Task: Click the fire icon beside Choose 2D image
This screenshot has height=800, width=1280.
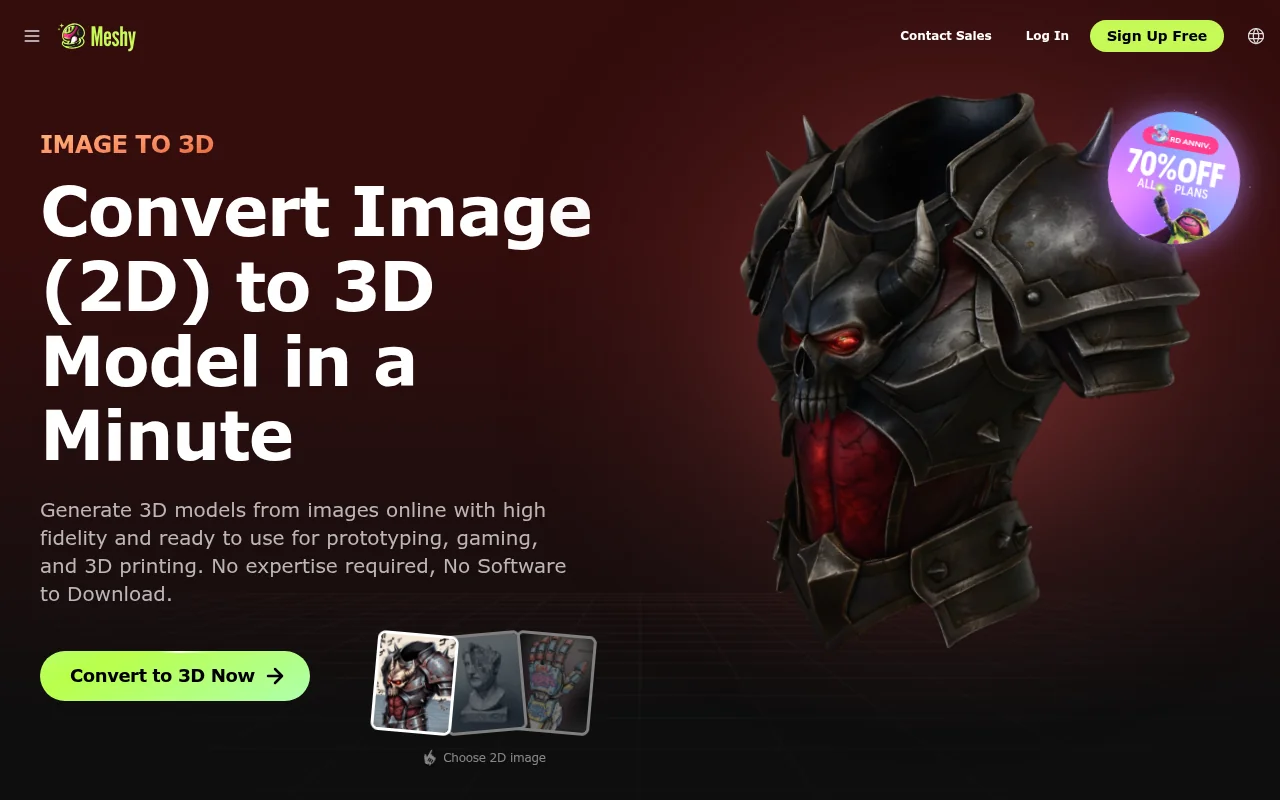Action: click(430, 758)
